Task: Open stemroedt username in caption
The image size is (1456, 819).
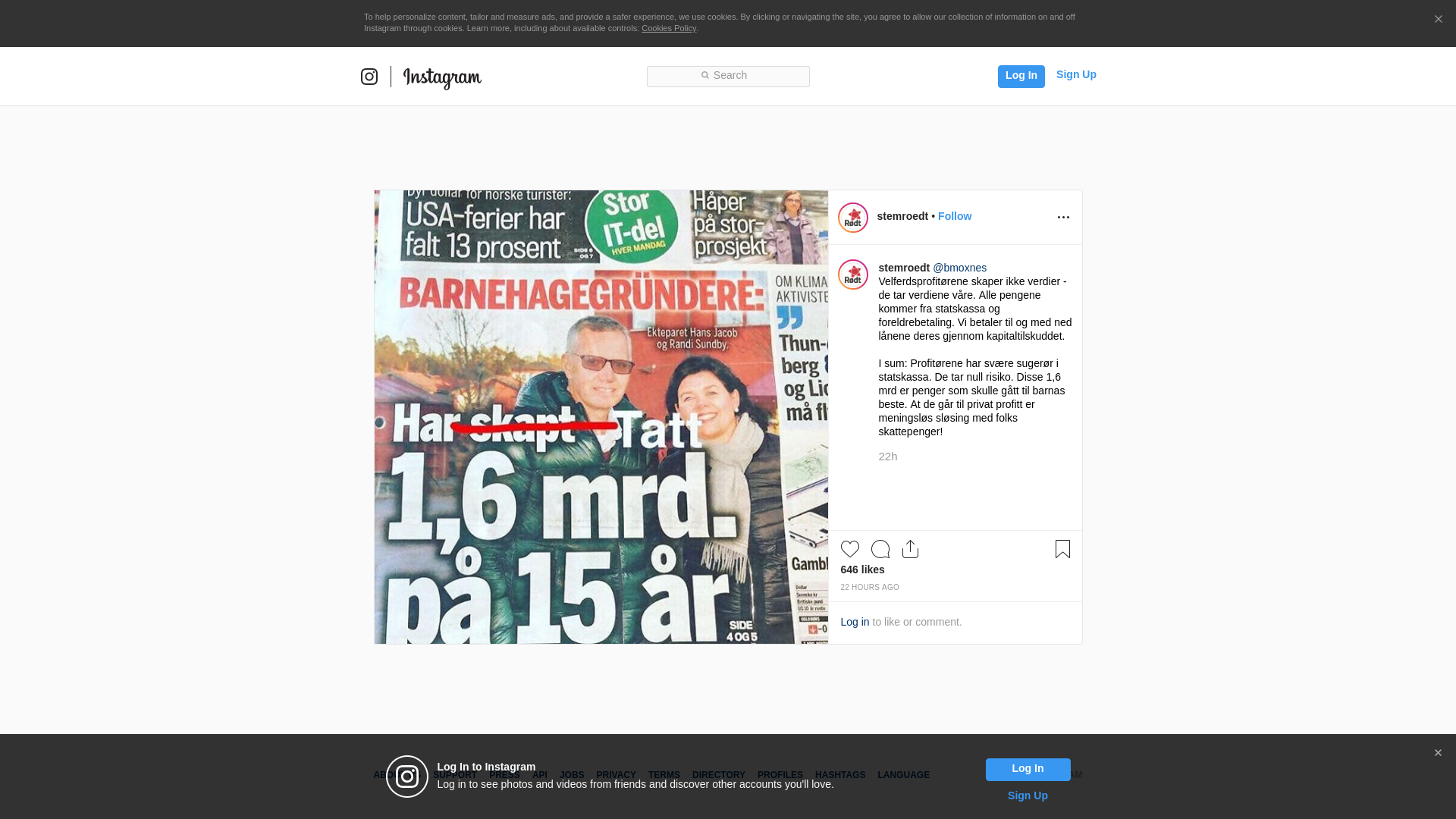Action: click(x=904, y=268)
